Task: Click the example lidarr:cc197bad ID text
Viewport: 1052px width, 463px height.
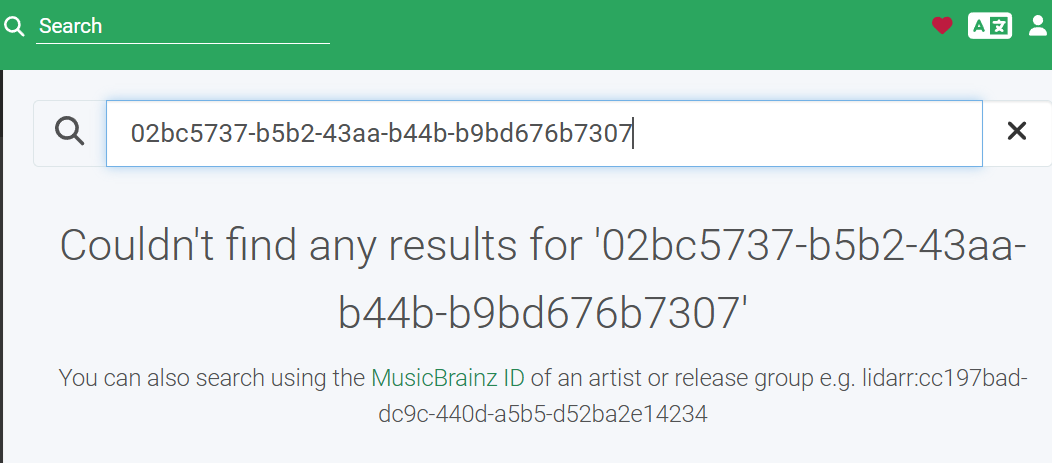Action: [945, 378]
